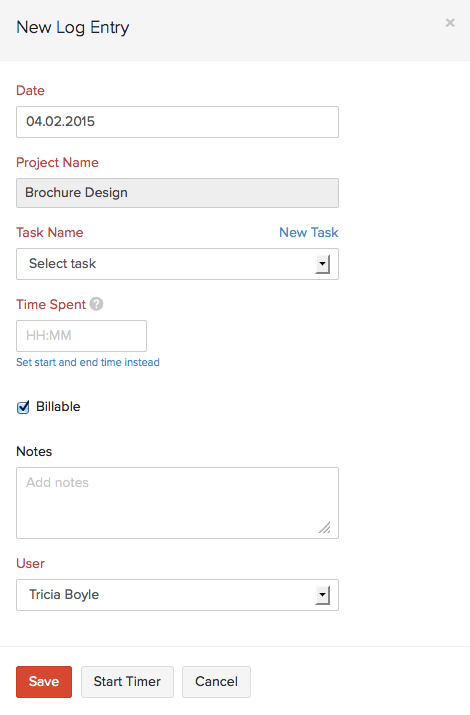
Task: Open the Select task dropdown
Action: [177, 264]
